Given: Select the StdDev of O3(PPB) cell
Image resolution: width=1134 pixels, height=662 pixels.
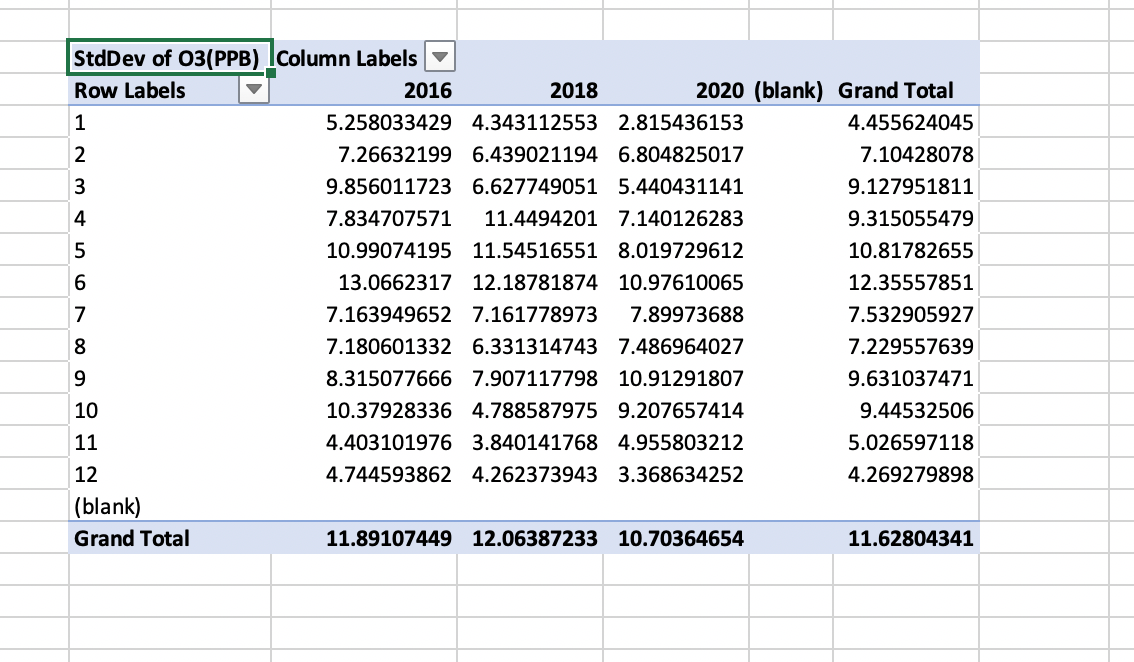Looking at the screenshot, I should [168, 58].
